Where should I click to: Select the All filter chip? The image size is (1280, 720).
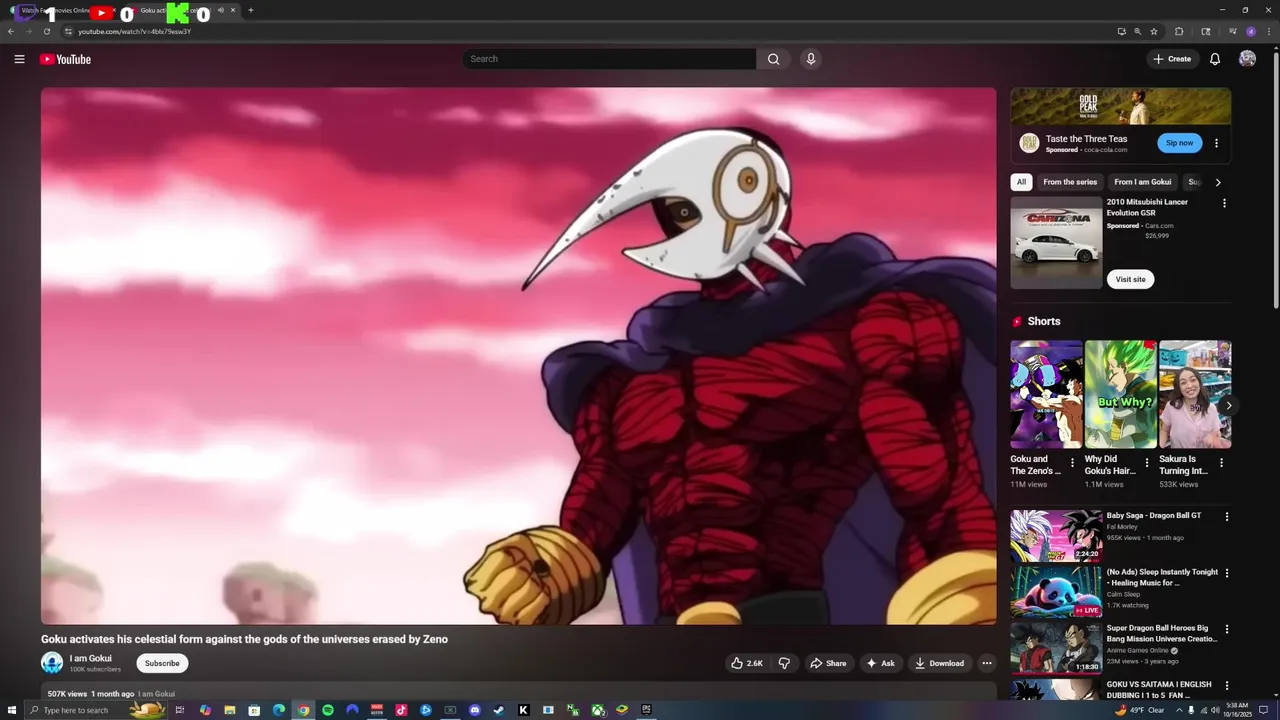click(1021, 182)
